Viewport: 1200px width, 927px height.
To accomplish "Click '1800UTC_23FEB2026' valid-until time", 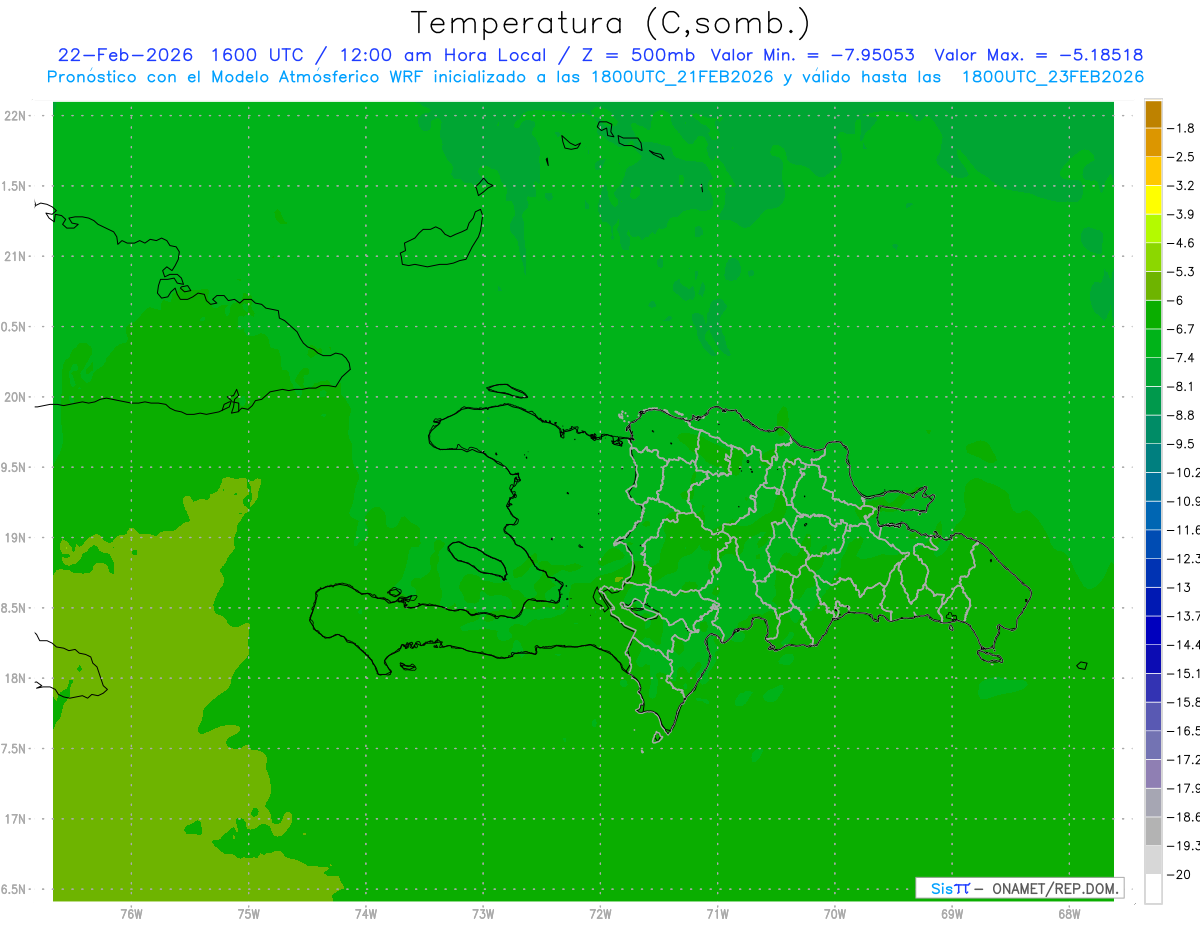I will point(1052,76).
